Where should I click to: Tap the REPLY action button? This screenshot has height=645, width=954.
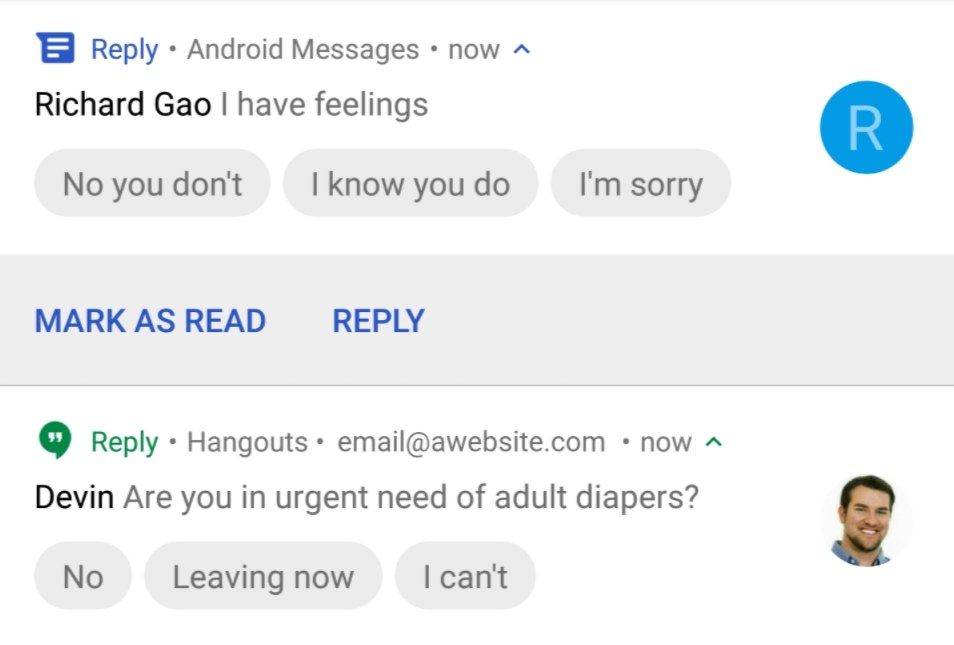click(378, 321)
